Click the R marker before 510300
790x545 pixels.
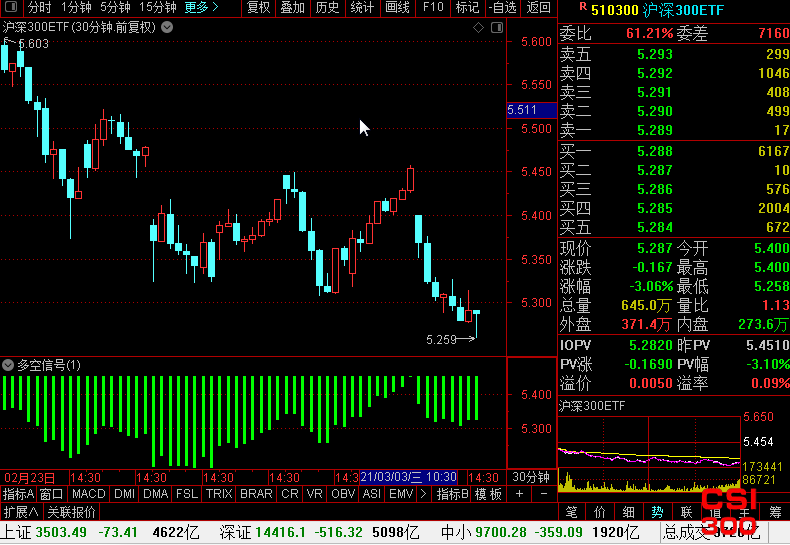tap(583, 7)
